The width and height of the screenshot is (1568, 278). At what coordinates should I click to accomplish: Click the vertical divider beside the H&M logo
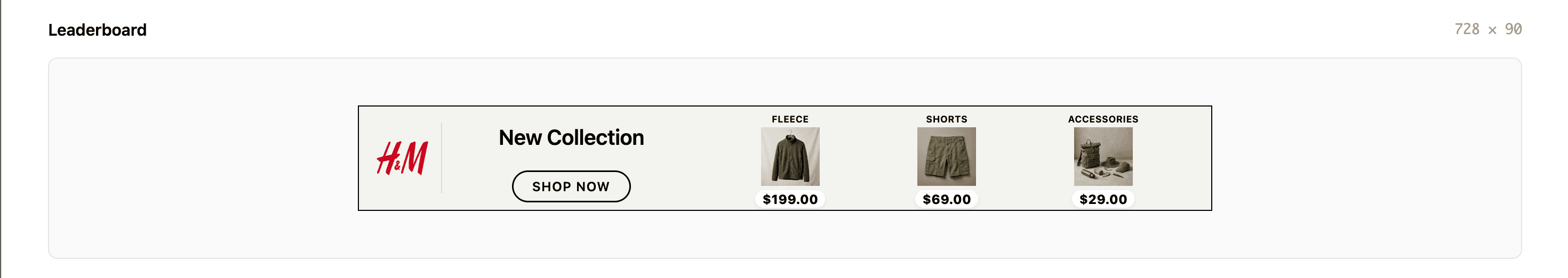click(441, 158)
